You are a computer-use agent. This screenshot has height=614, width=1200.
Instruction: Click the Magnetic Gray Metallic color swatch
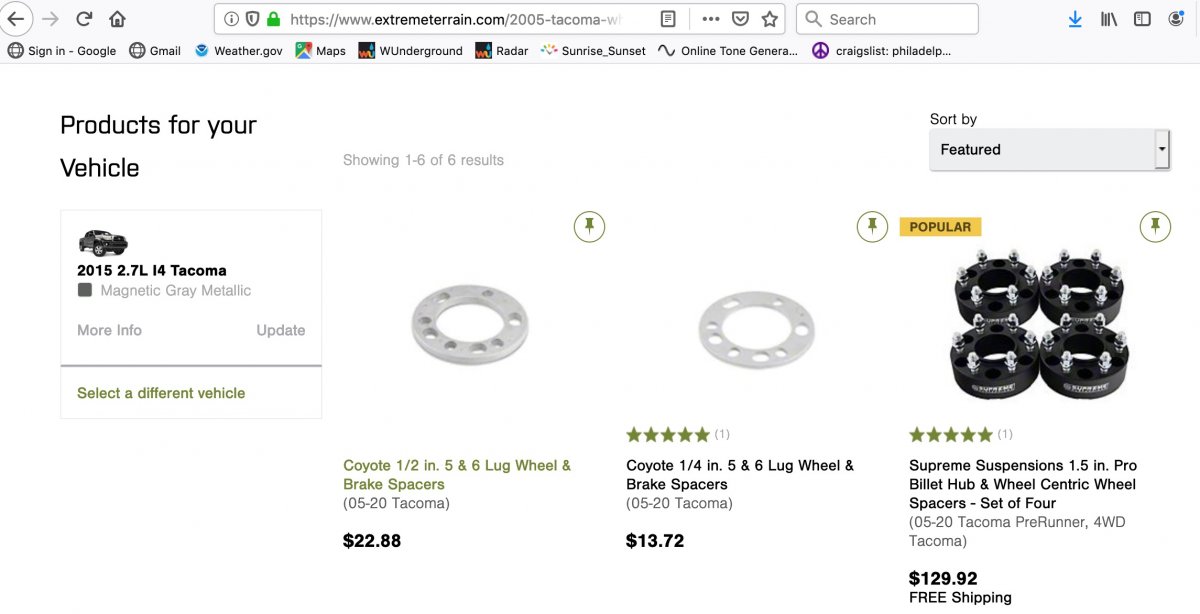85,290
